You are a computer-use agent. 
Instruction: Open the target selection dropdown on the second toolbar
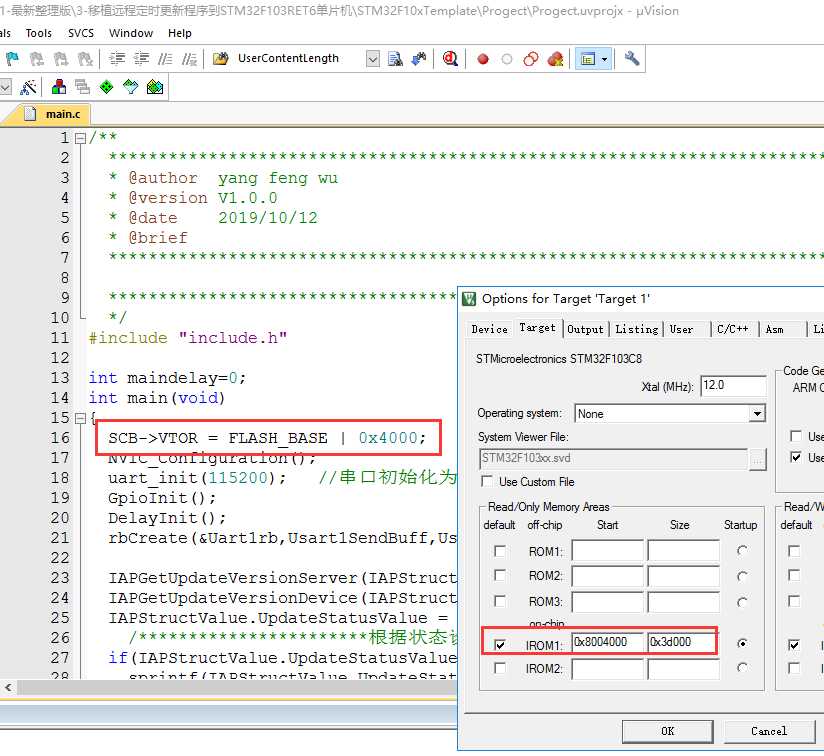click(x=5, y=87)
